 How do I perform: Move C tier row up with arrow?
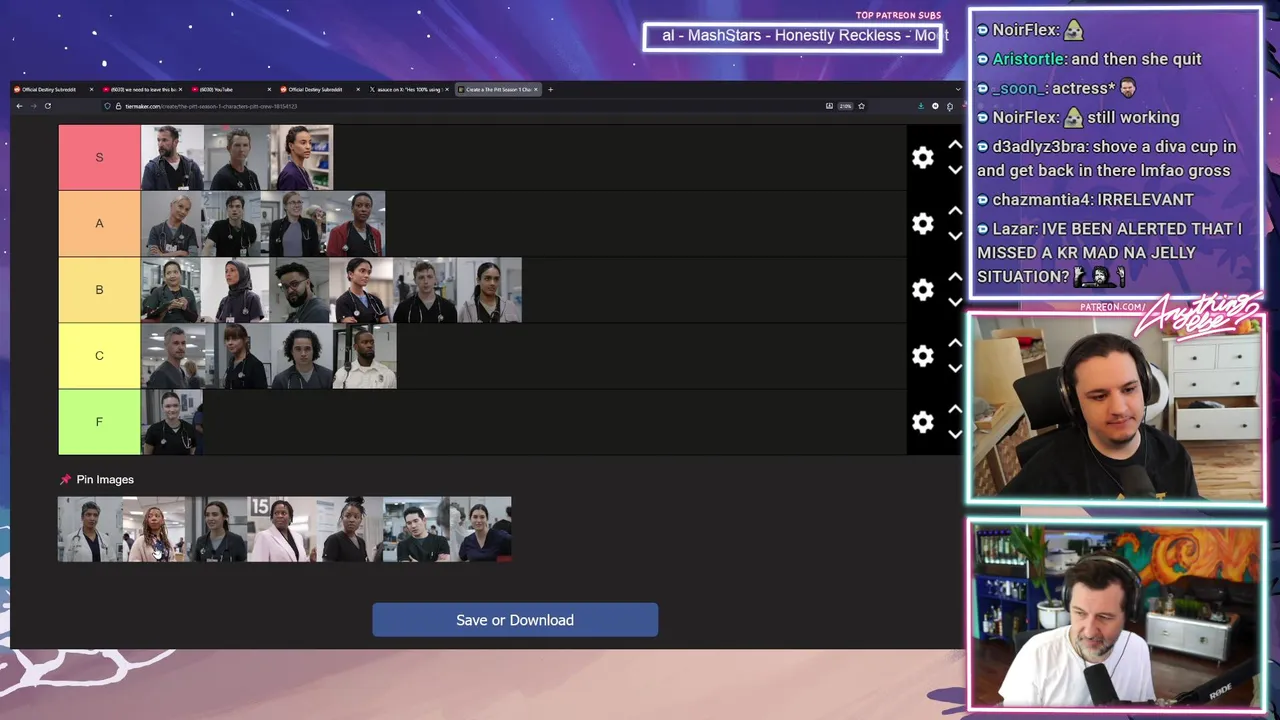(955, 343)
